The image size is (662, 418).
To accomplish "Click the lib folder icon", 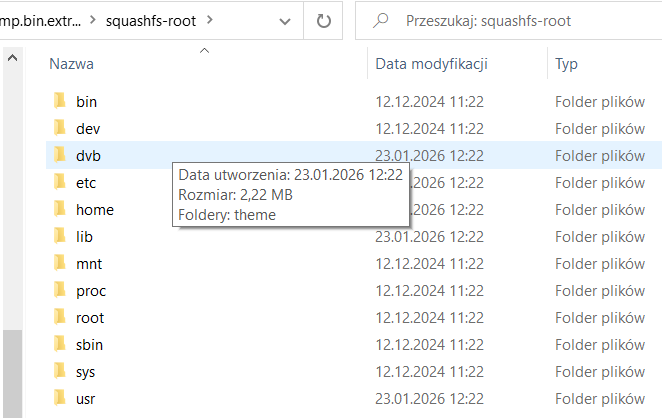I will pyautogui.click(x=60, y=237).
